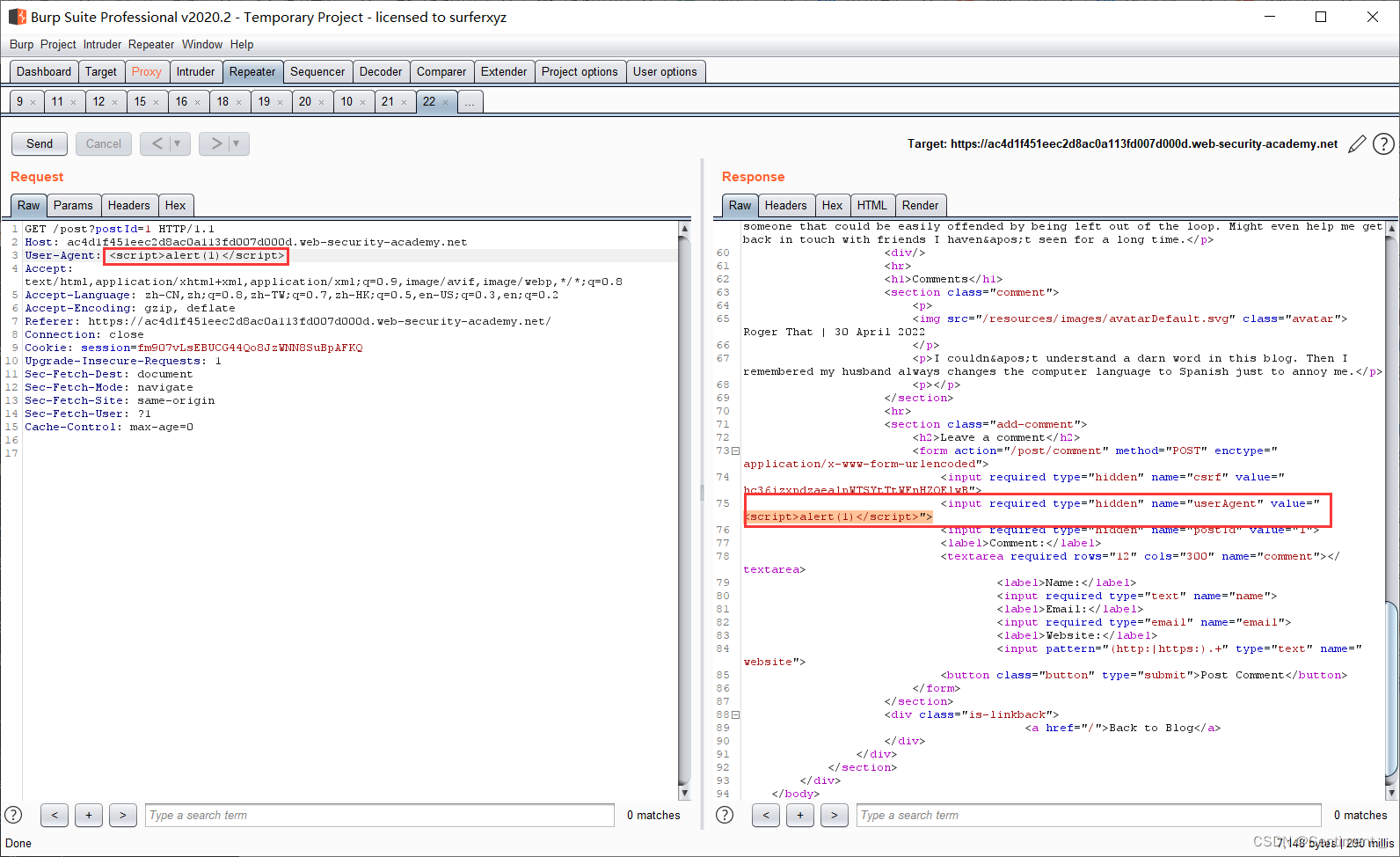Close Repeater tab 16
The width and height of the screenshot is (1400, 857).
[x=197, y=103]
